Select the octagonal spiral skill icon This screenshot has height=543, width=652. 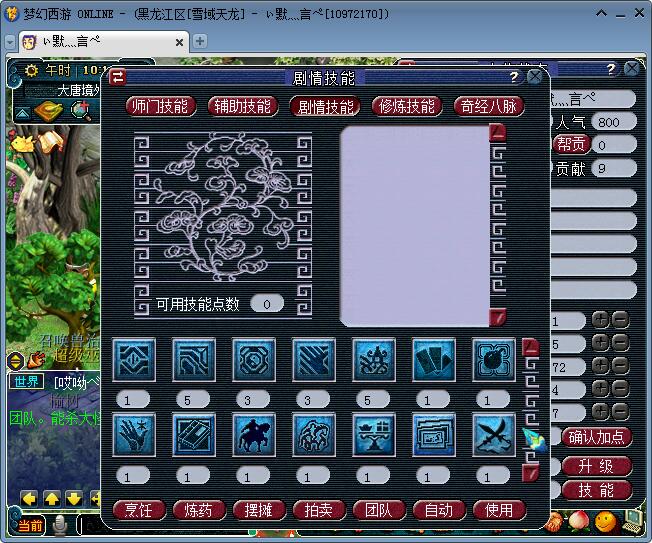pos(254,360)
